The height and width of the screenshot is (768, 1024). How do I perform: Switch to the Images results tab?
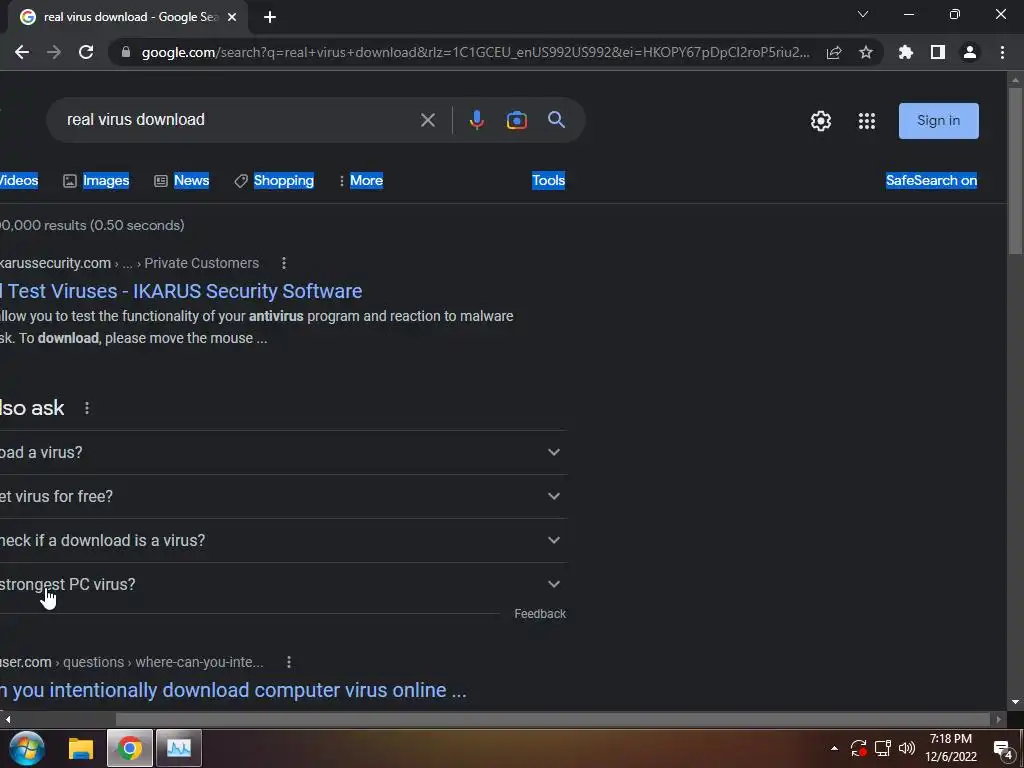coord(97,180)
